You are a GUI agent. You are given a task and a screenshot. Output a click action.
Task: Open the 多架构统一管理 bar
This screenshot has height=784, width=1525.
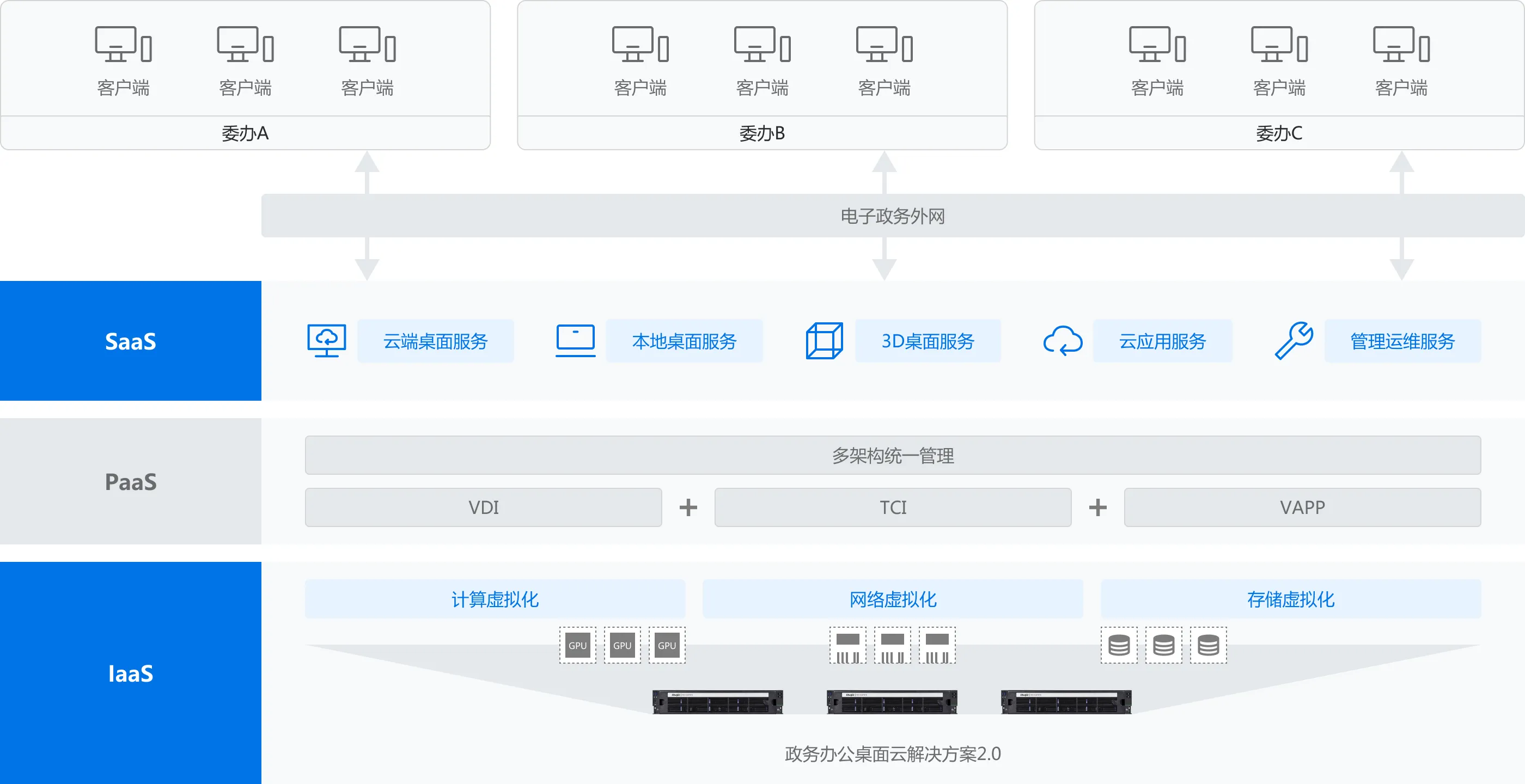pos(892,456)
